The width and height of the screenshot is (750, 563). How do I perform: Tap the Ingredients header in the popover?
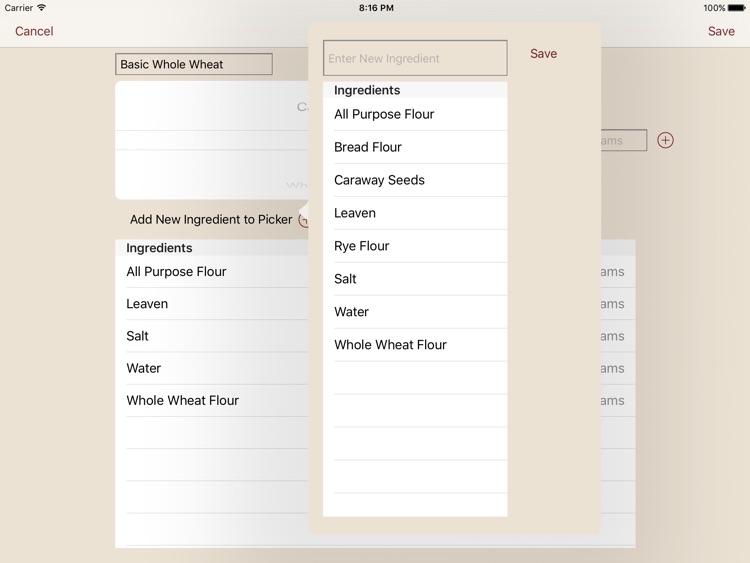[415, 90]
